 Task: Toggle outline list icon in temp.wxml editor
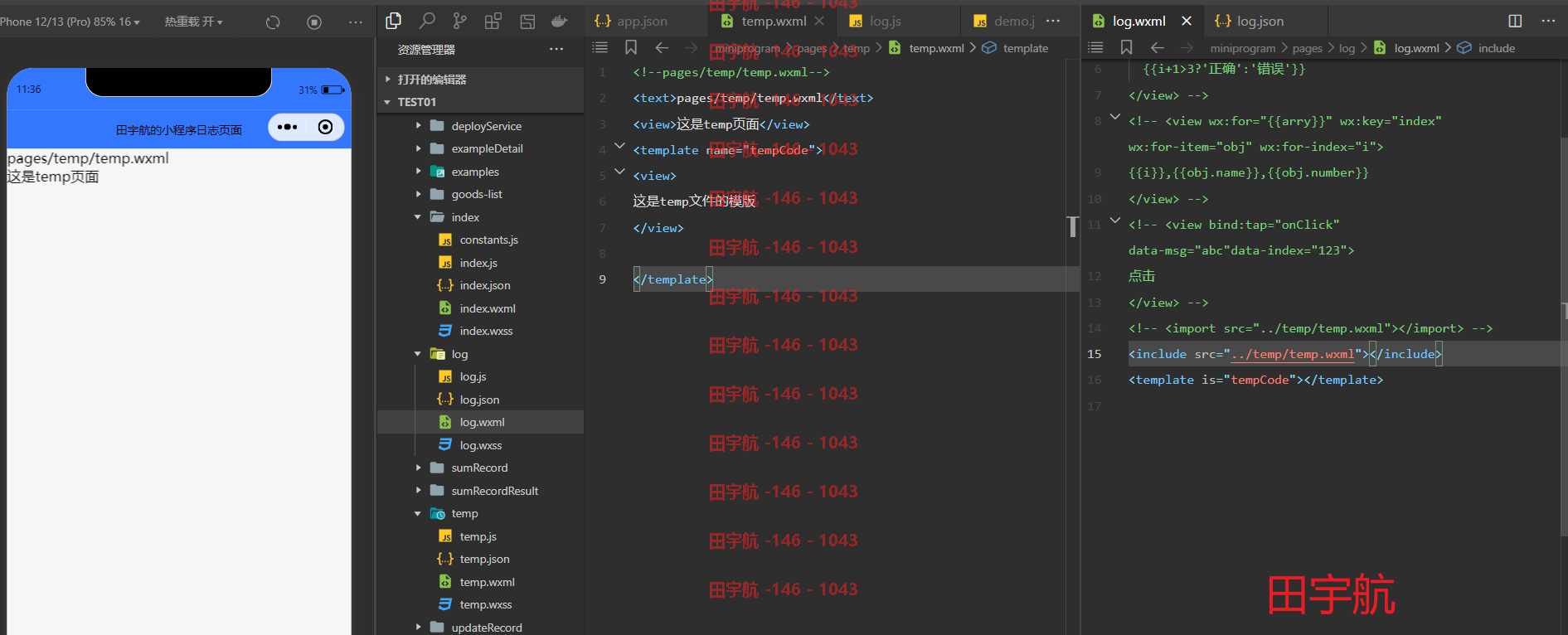point(600,48)
